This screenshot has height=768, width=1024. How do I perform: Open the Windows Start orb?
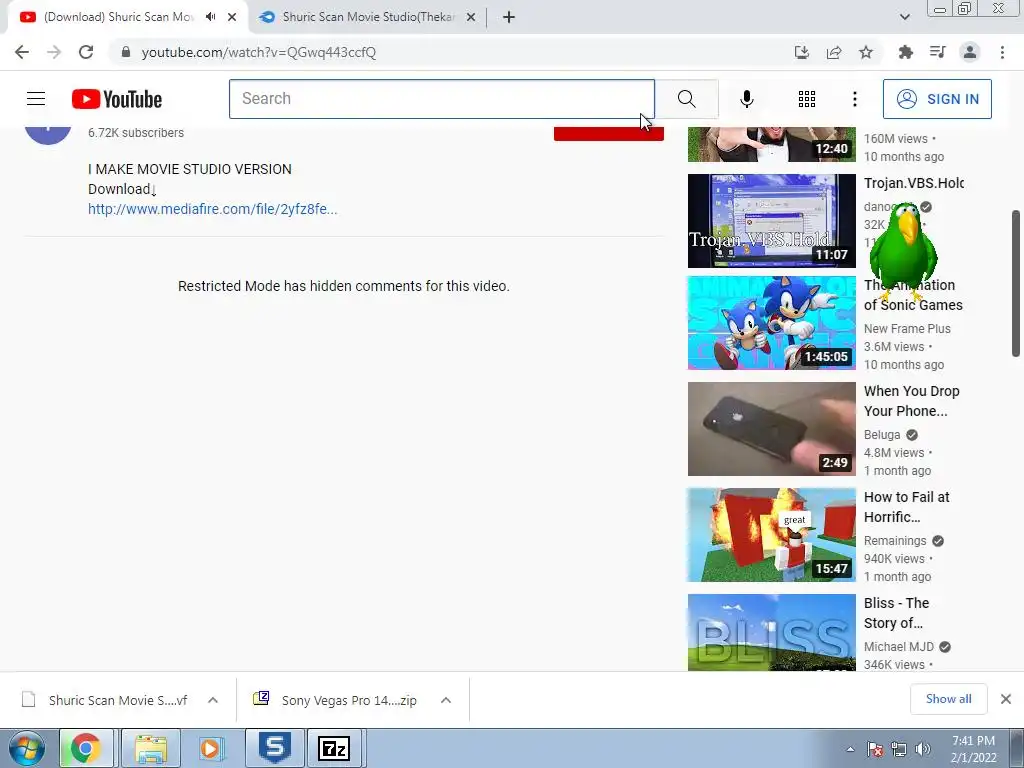[x=26, y=748]
